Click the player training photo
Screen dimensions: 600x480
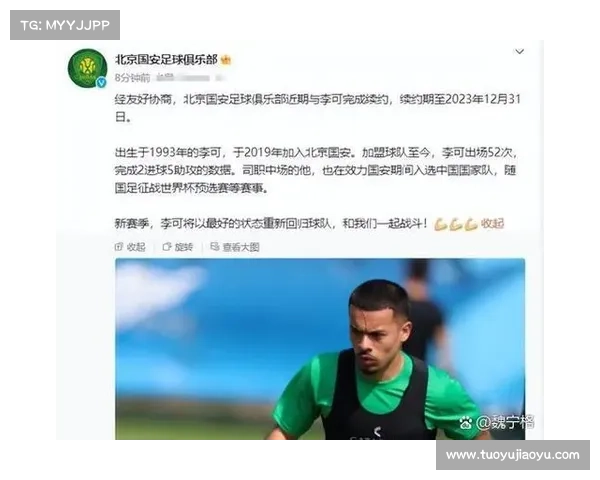point(320,349)
